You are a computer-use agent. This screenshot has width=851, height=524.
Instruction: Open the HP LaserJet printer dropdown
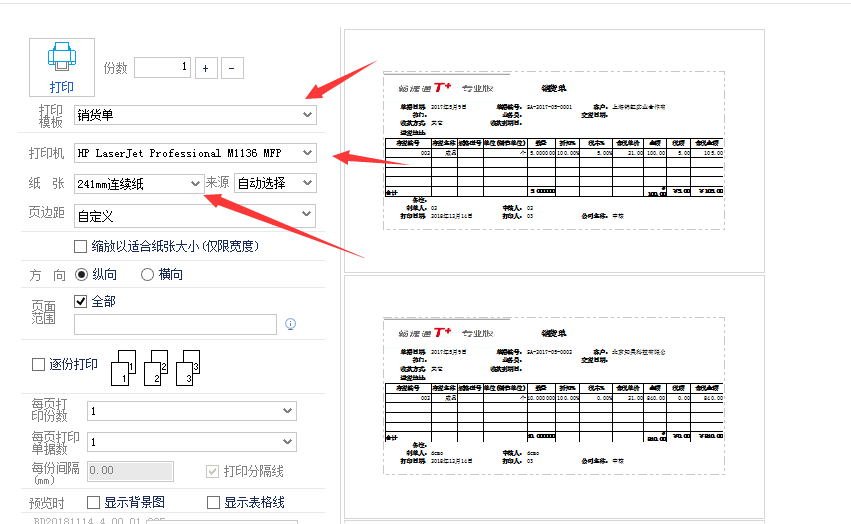pyautogui.click(x=307, y=153)
